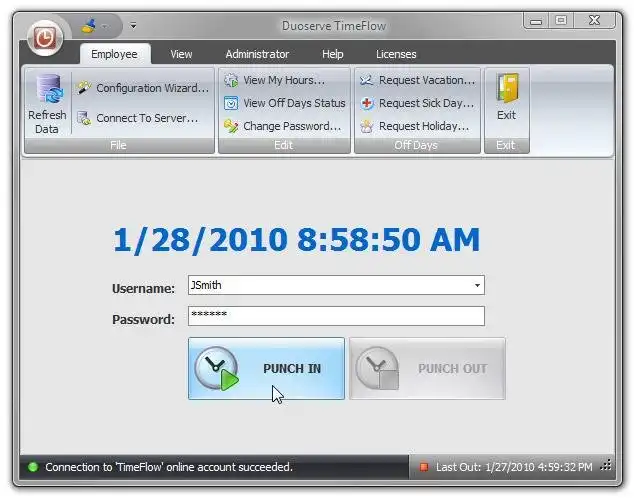Image resolution: width=634 pixels, height=498 pixels.
Task: Switch to the Employee tab
Action: (x=114, y=54)
